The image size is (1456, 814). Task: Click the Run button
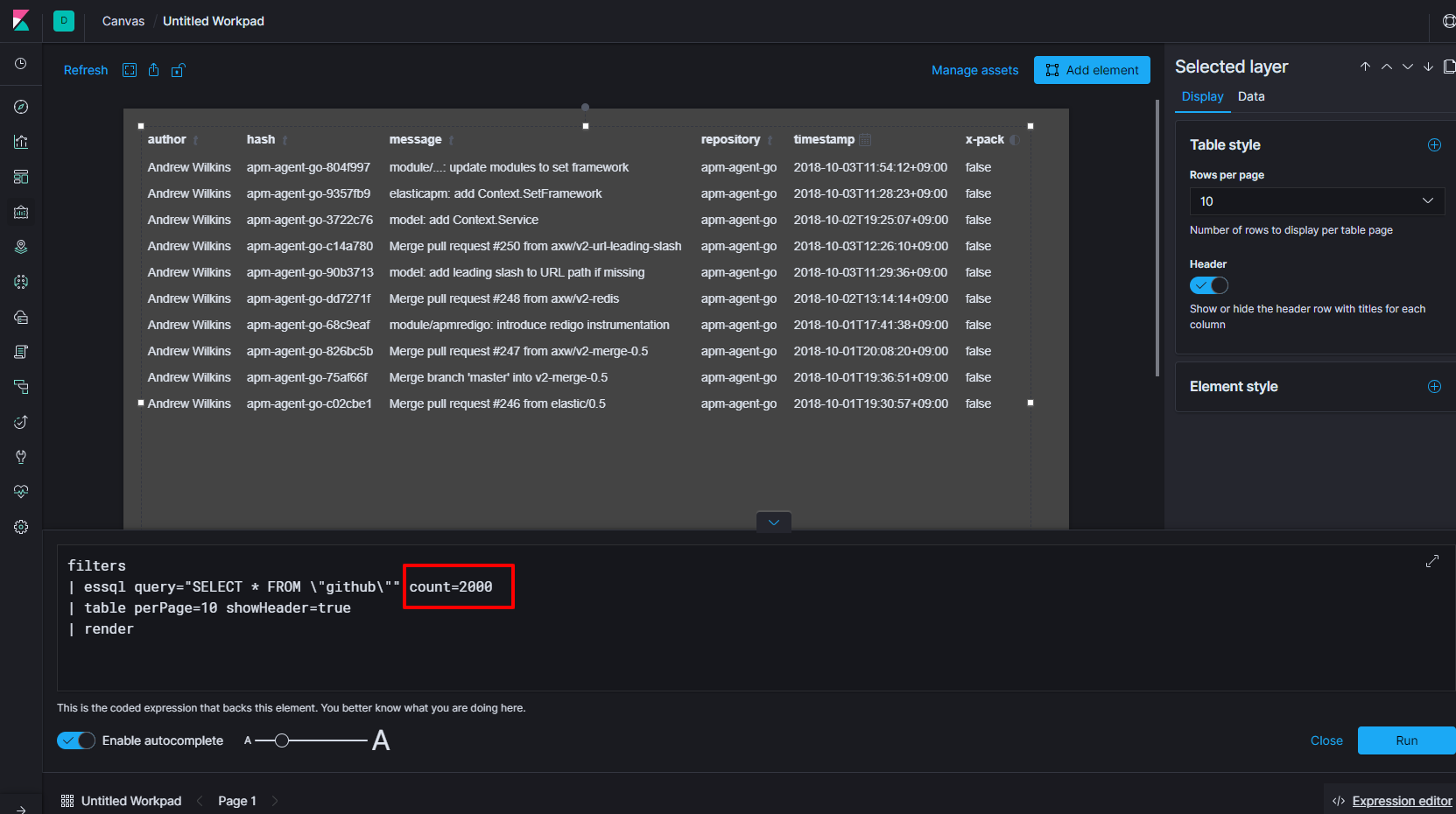click(x=1407, y=740)
